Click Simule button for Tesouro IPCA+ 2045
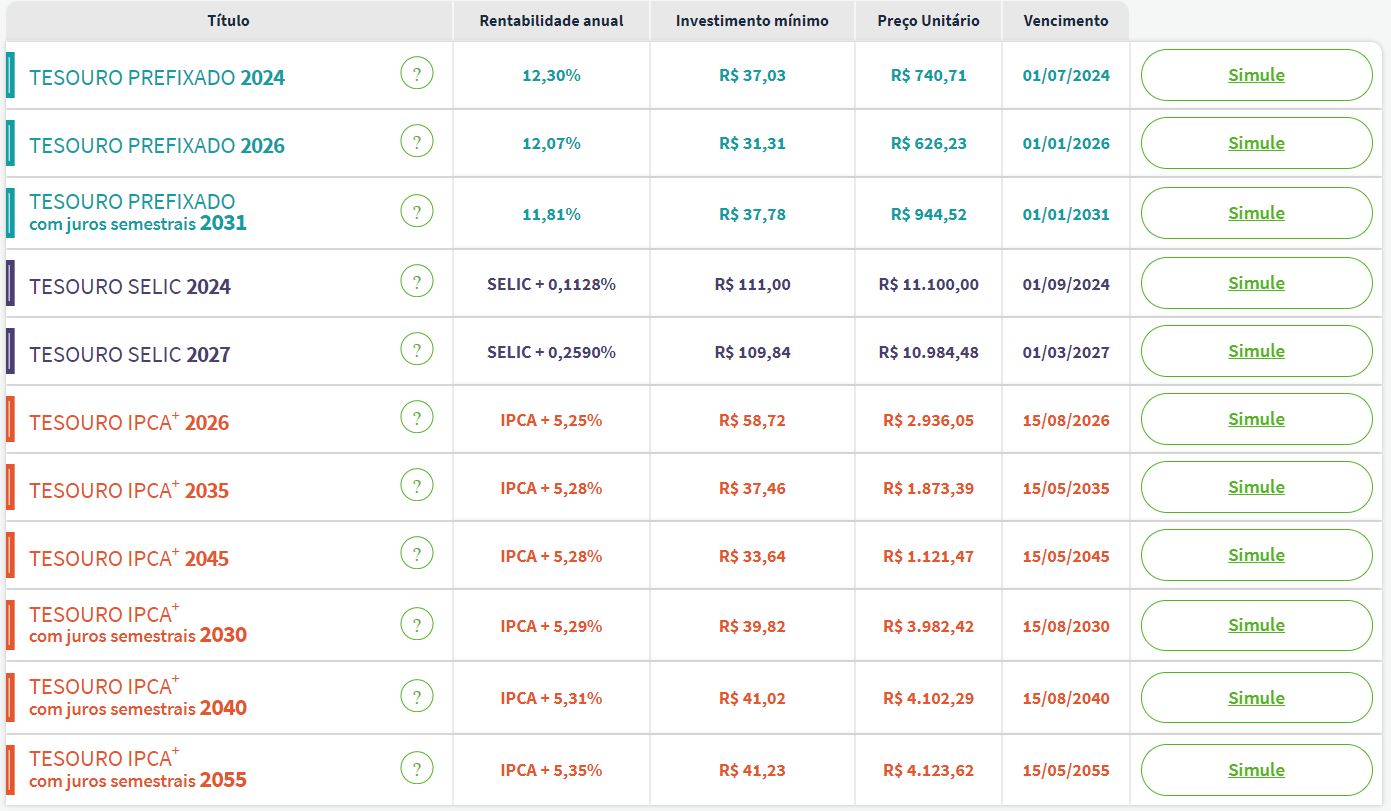 (1256, 555)
